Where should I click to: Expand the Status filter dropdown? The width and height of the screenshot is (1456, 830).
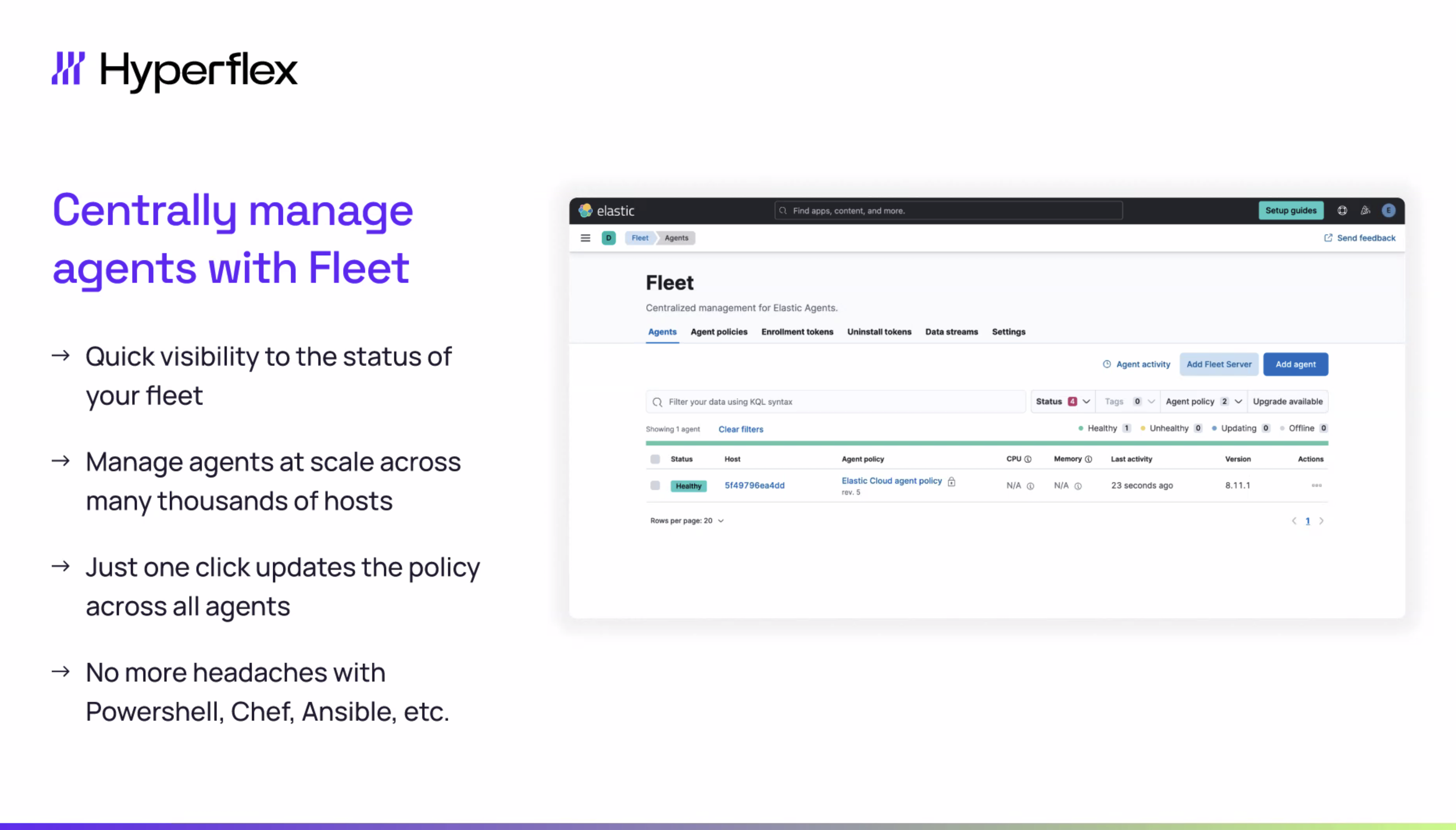(1063, 401)
